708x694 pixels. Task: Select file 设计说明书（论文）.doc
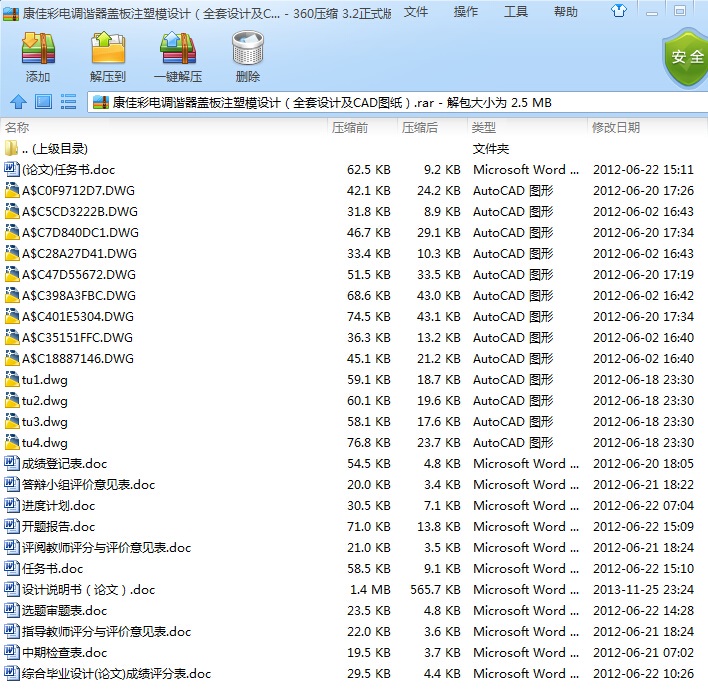[x=354, y=589]
